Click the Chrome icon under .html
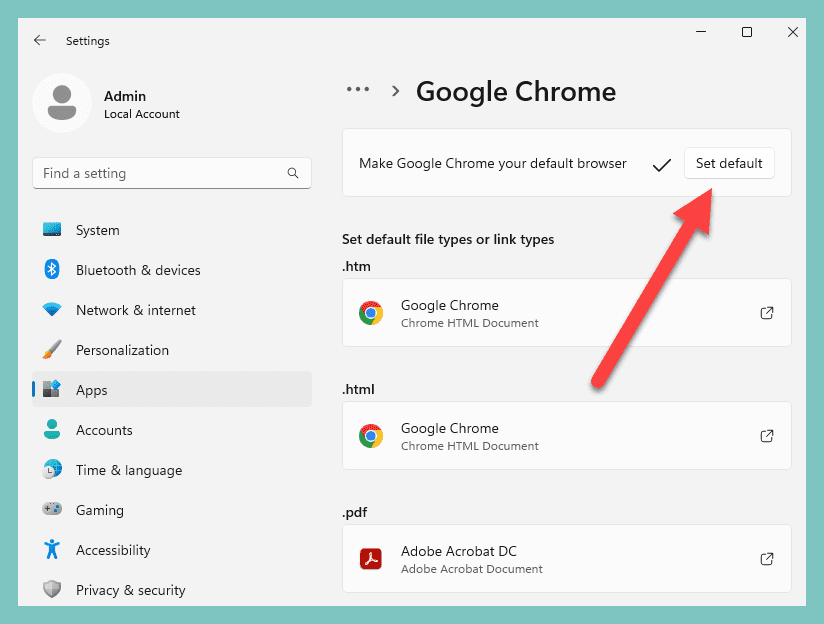The width and height of the screenshot is (824, 624). (371, 436)
